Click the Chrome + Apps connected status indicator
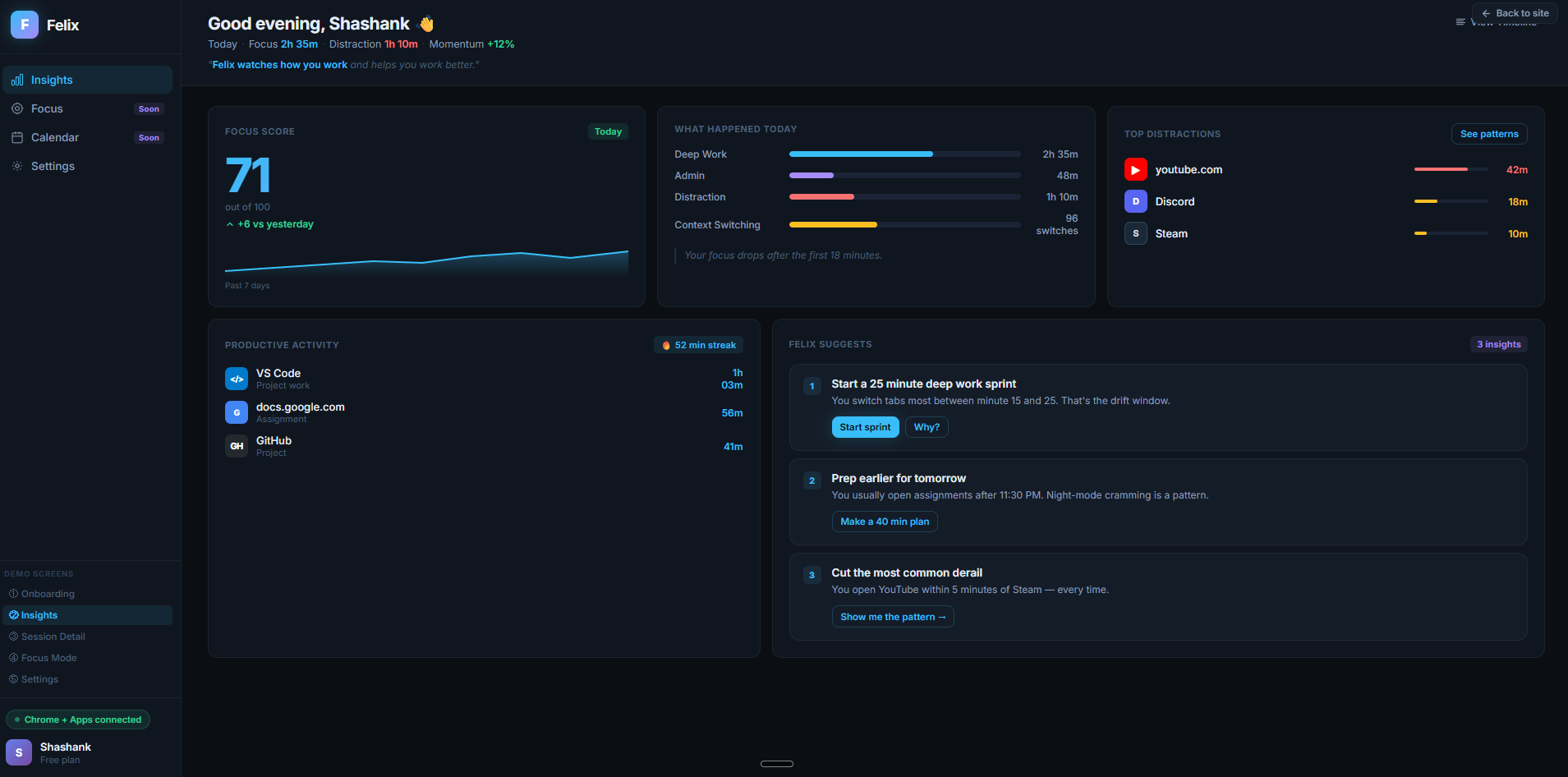Image resolution: width=1568 pixels, height=777 pixels. (78, 720)
